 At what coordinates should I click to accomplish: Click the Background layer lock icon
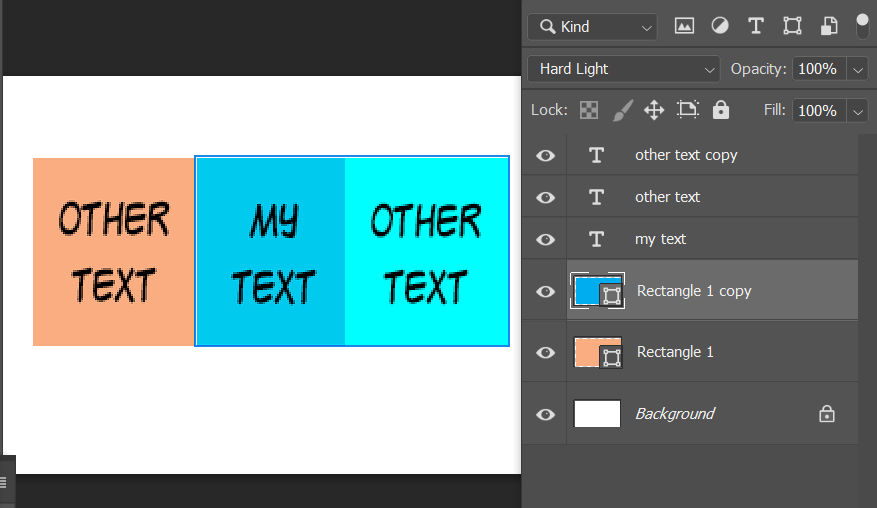[x=827, y=414]
